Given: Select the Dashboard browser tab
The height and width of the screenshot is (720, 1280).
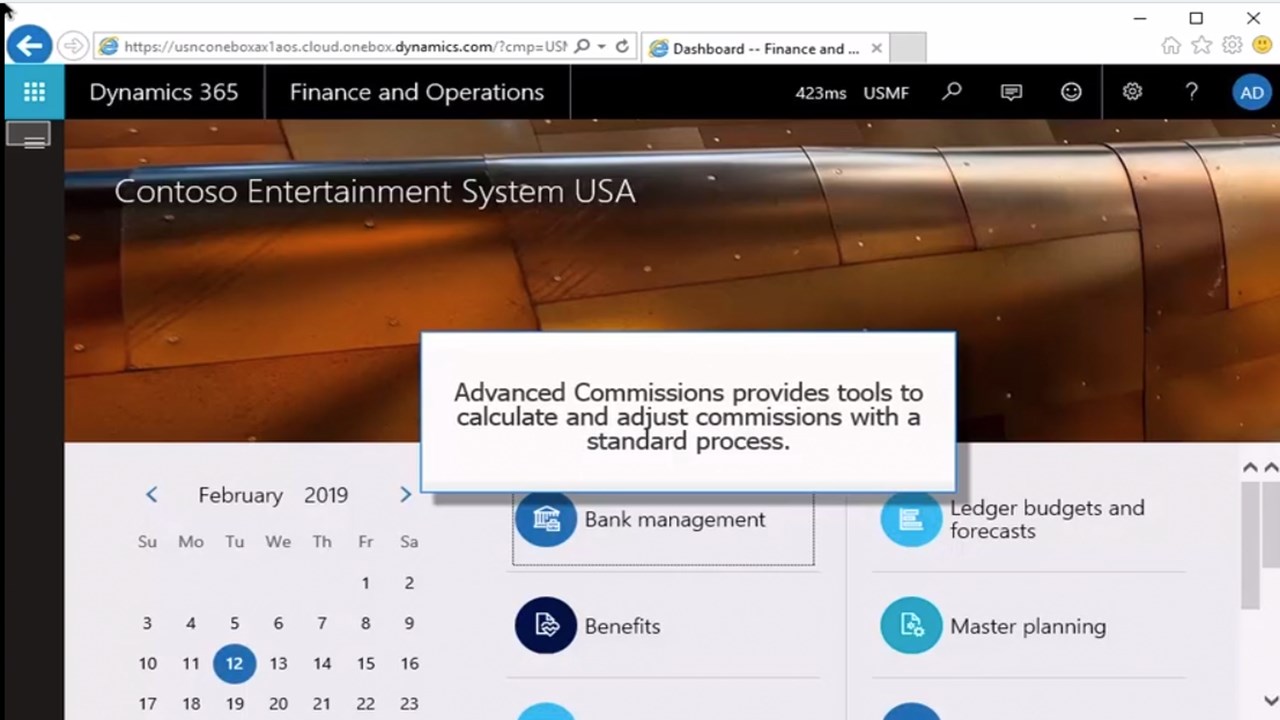Looking at the screenshot, I should click(x=765, y=48).
